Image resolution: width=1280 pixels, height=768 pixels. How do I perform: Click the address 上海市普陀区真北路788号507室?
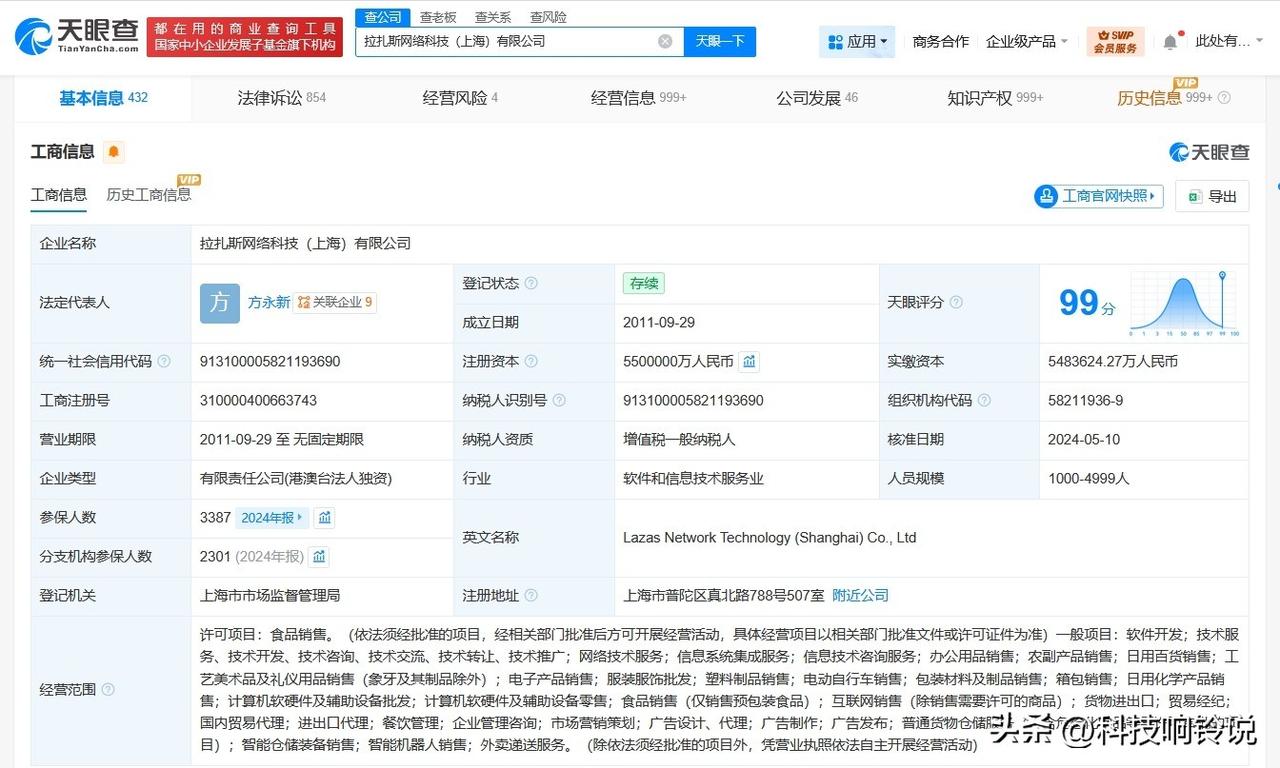pos(724,595)
